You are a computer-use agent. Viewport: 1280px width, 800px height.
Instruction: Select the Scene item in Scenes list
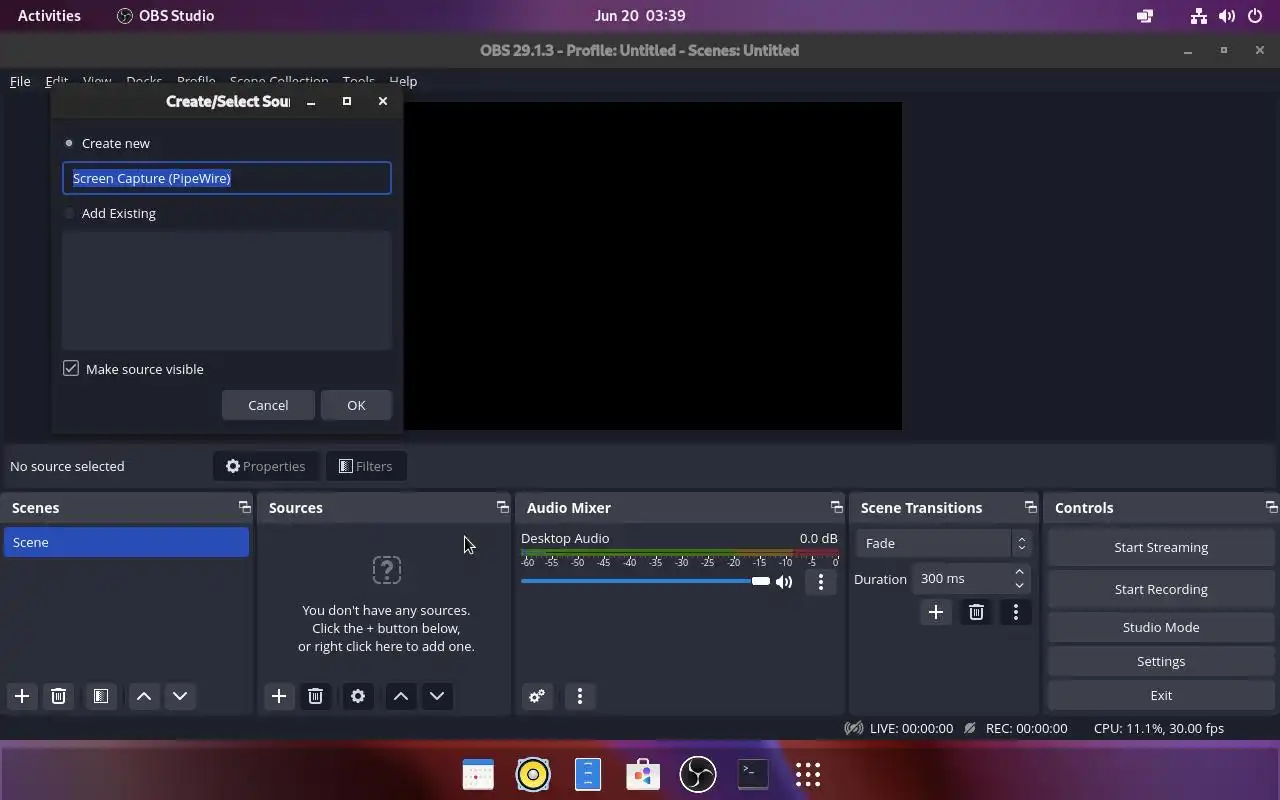click(126, 542)
